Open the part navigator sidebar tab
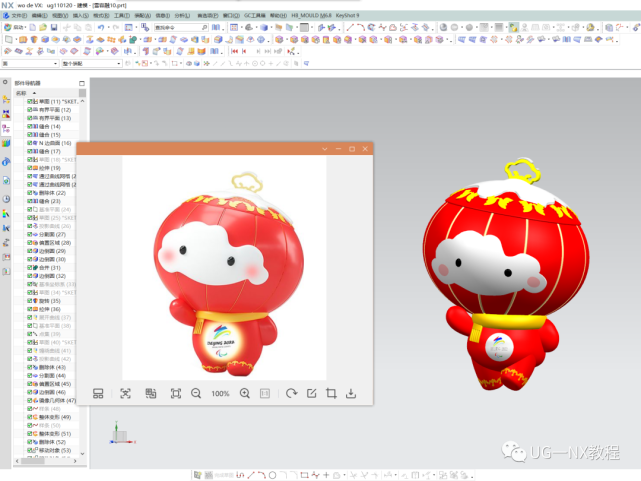The height and width of the screenshot is (481, 641). (x=6, y=128)
